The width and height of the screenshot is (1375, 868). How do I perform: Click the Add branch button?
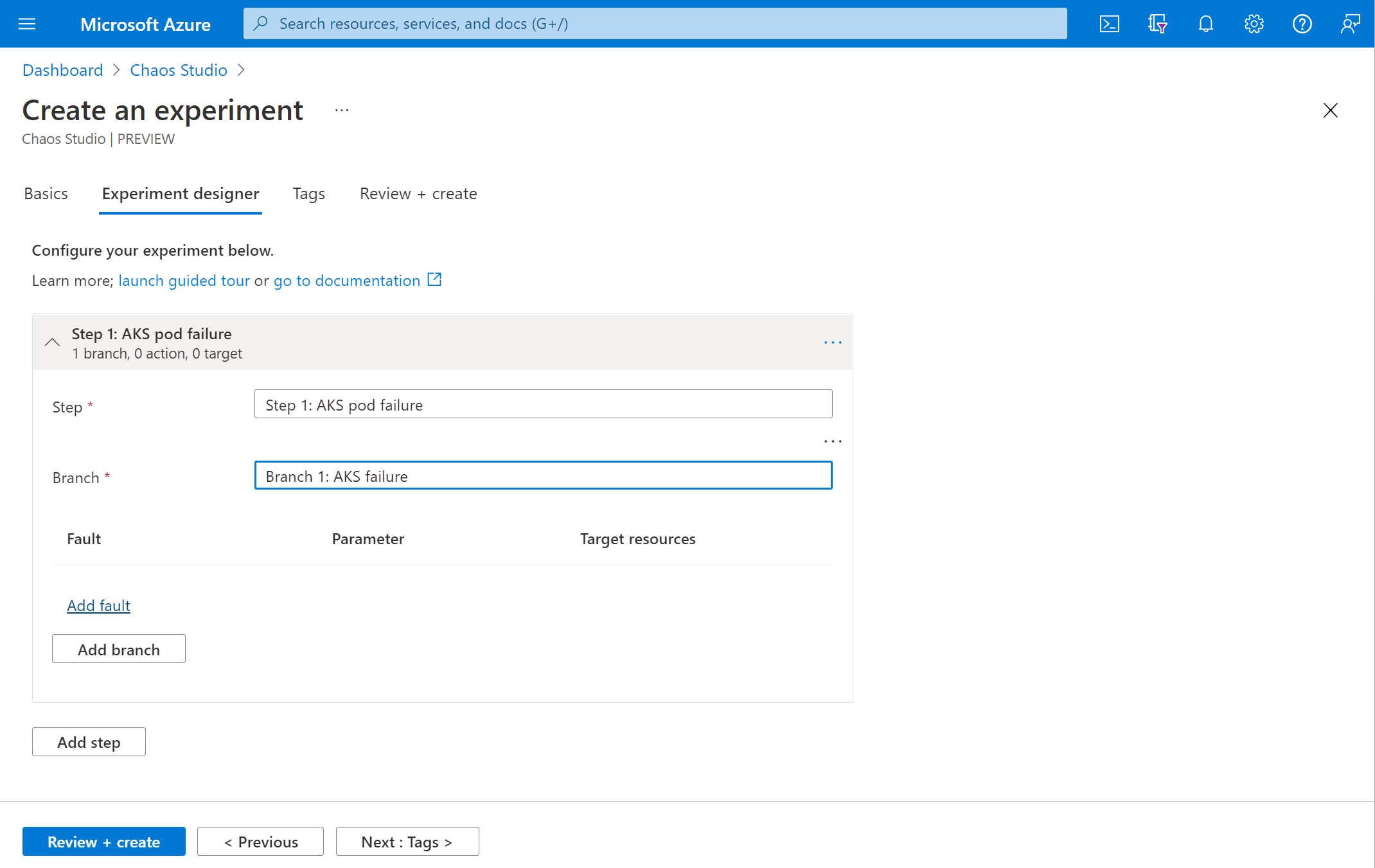[x=119, y=649]
